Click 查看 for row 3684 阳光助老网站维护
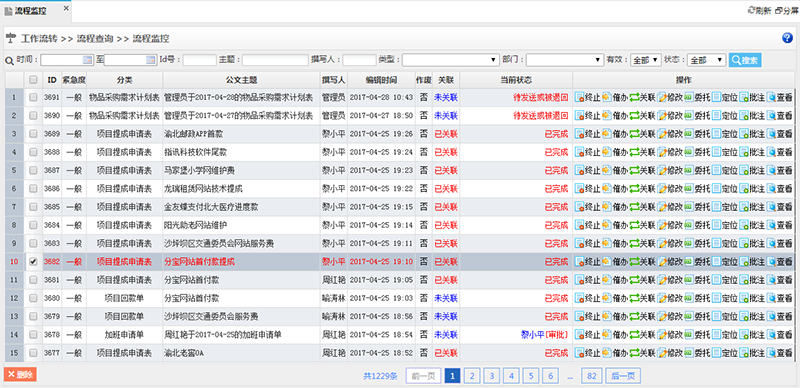 click(x=780, y=225)
